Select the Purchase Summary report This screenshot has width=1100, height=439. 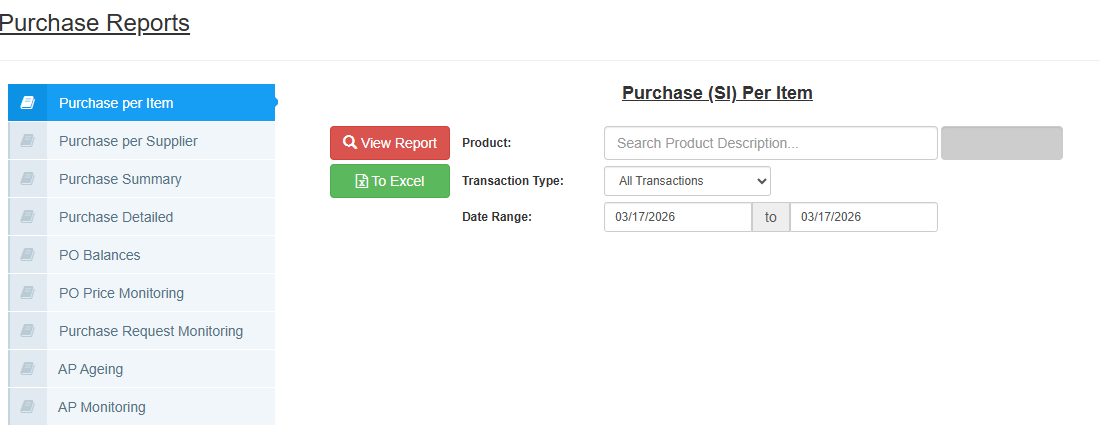click(x=142, y=180)
